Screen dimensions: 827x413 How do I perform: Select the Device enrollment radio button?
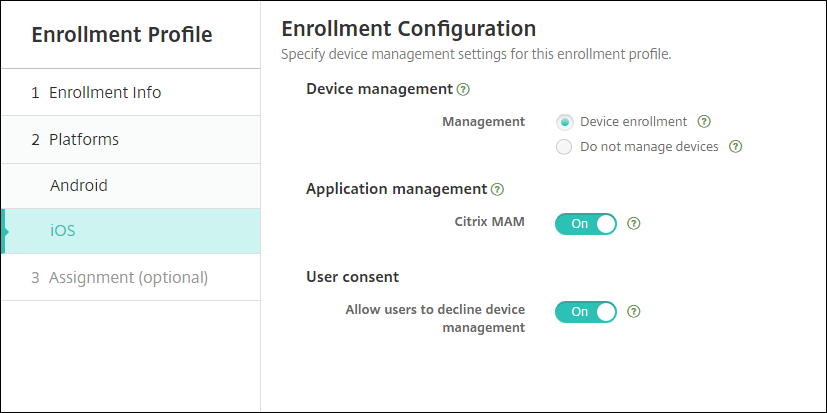point(565,122)
